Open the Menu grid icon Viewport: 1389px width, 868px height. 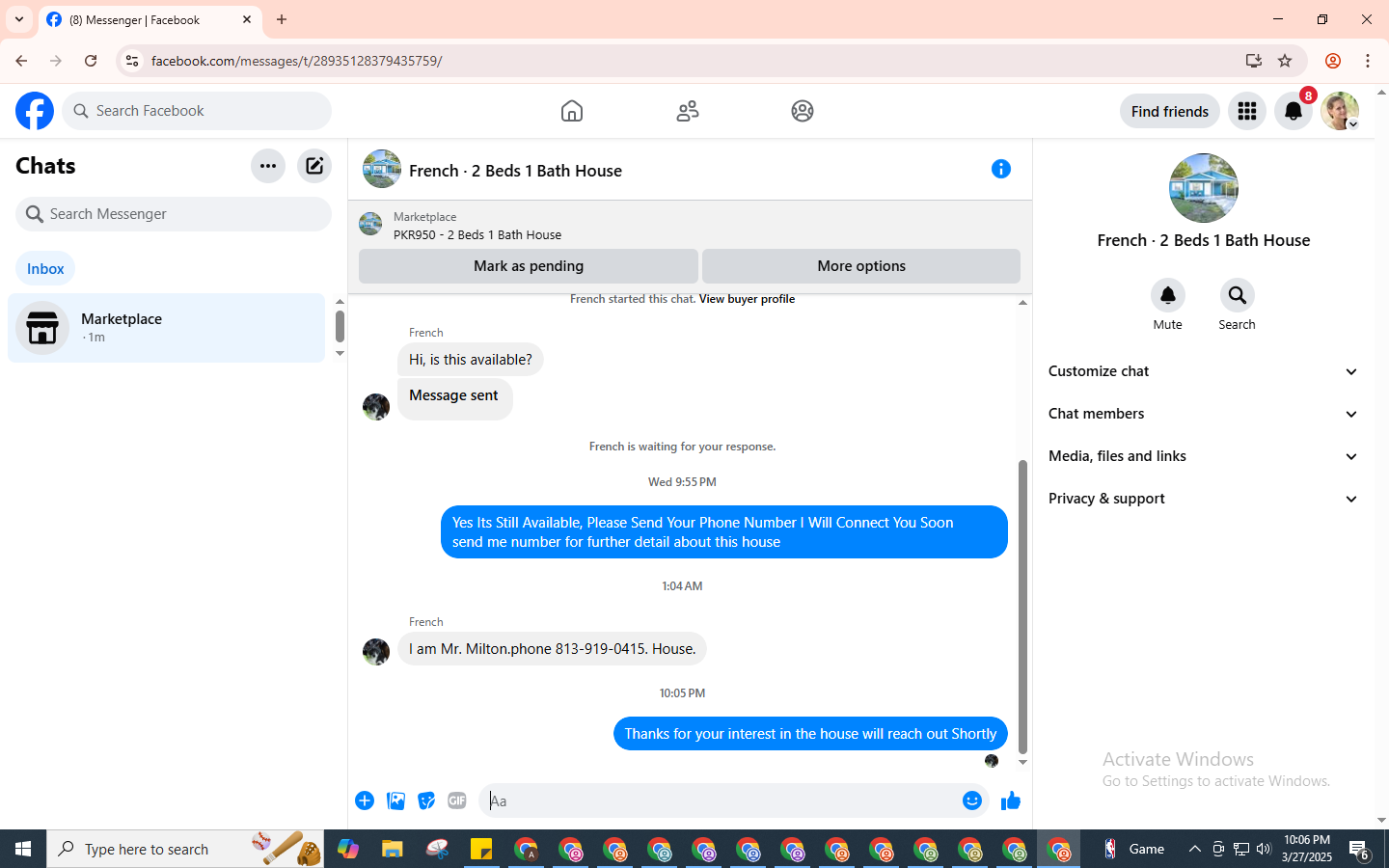point(1247,111)
